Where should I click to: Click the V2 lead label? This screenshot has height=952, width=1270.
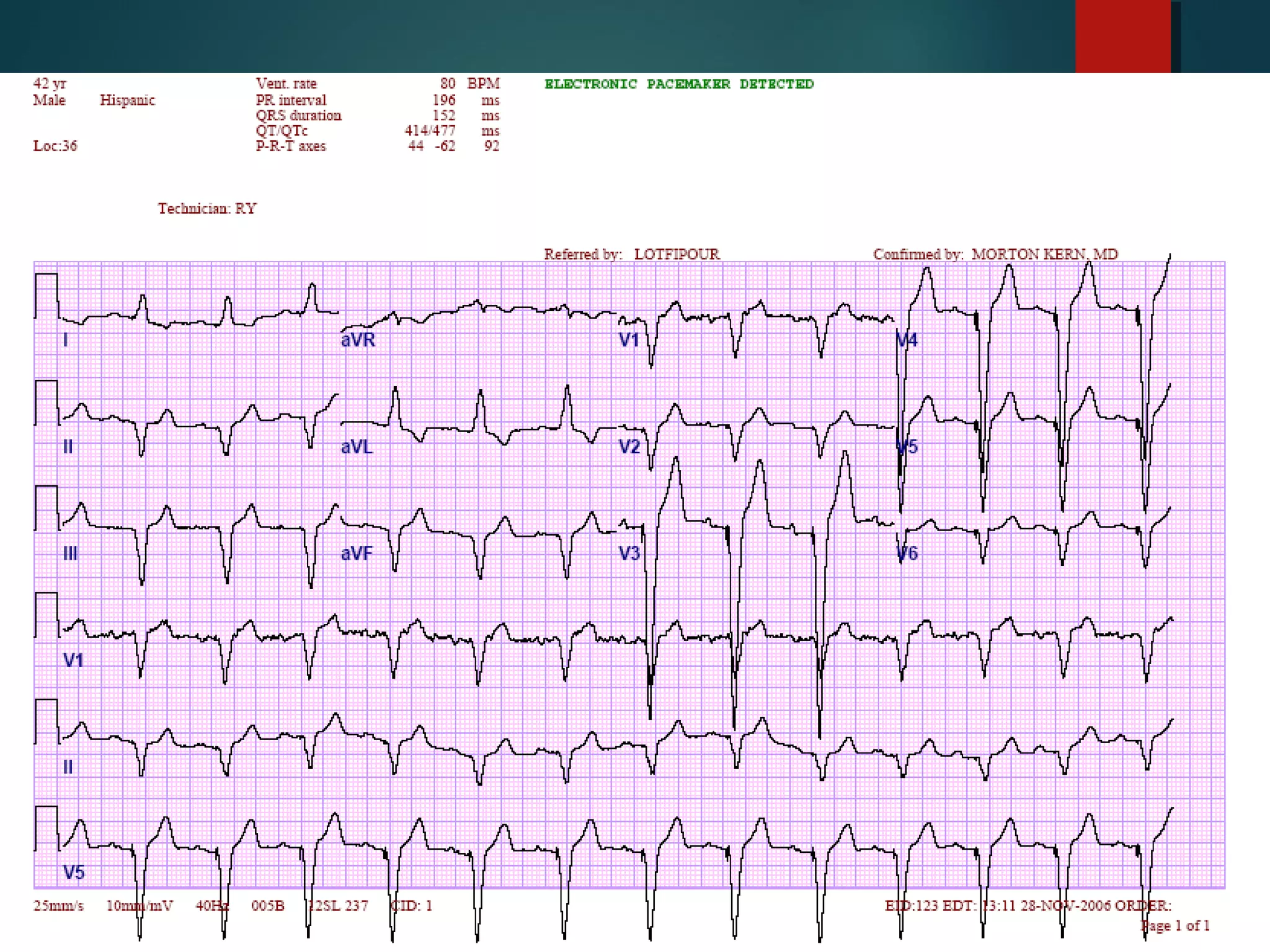pos(629,447)
